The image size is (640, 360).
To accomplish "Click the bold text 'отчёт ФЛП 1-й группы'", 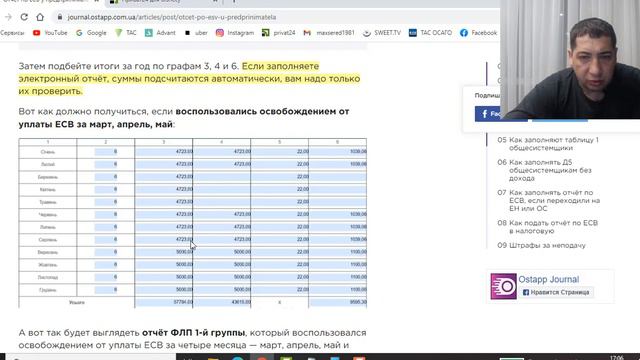I will pyautogui.click(x=193, y=333).
